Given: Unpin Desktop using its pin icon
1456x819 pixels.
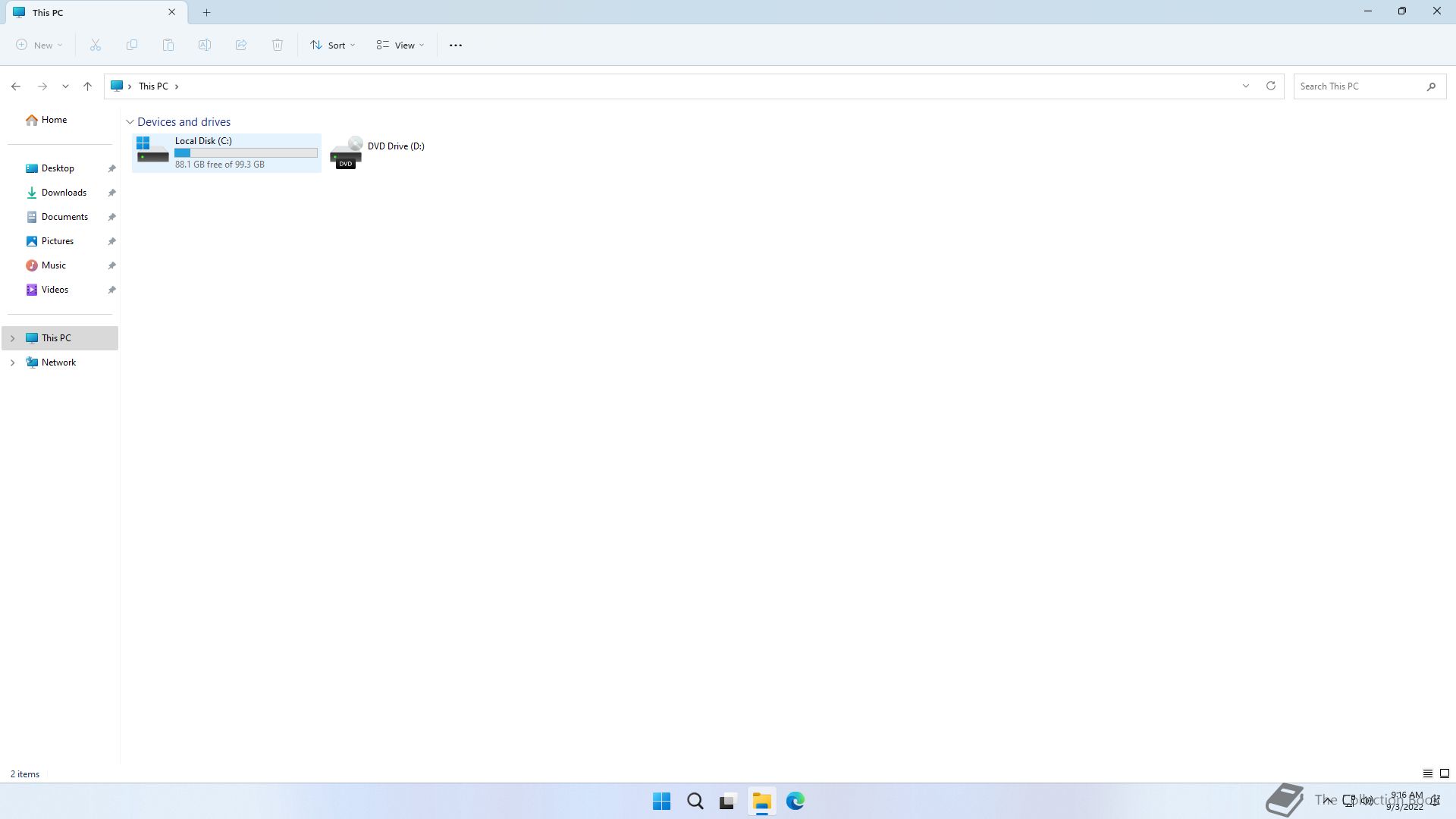Looking at the screenshot, I should point(111,168).
